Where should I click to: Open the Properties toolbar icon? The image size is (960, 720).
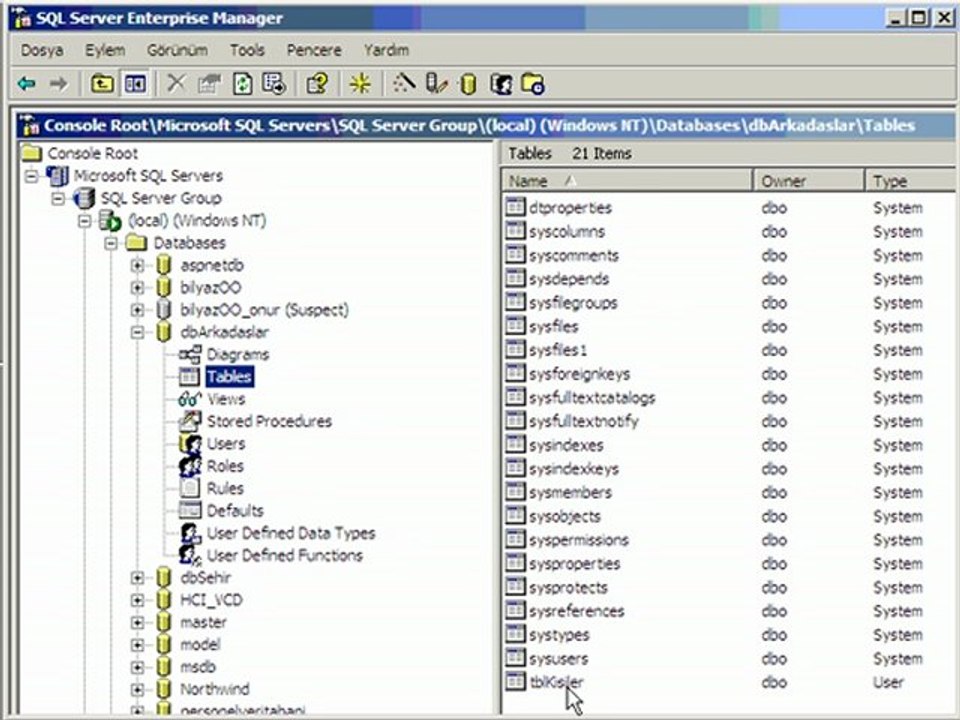click(x=209, y=84)
